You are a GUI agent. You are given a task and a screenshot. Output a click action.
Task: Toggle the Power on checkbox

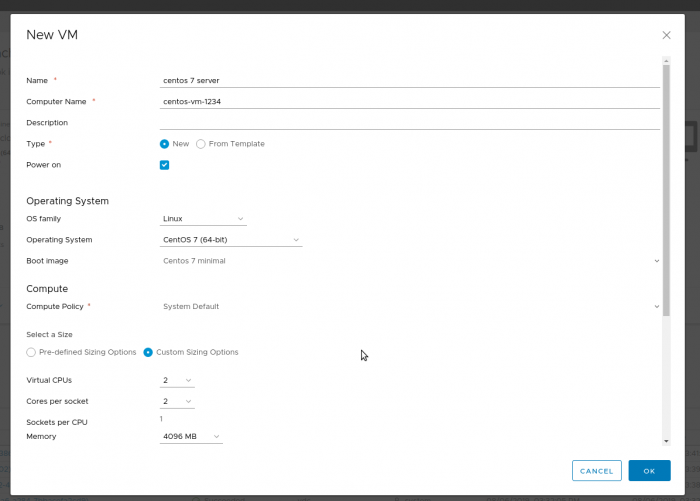tap(164, 165)
